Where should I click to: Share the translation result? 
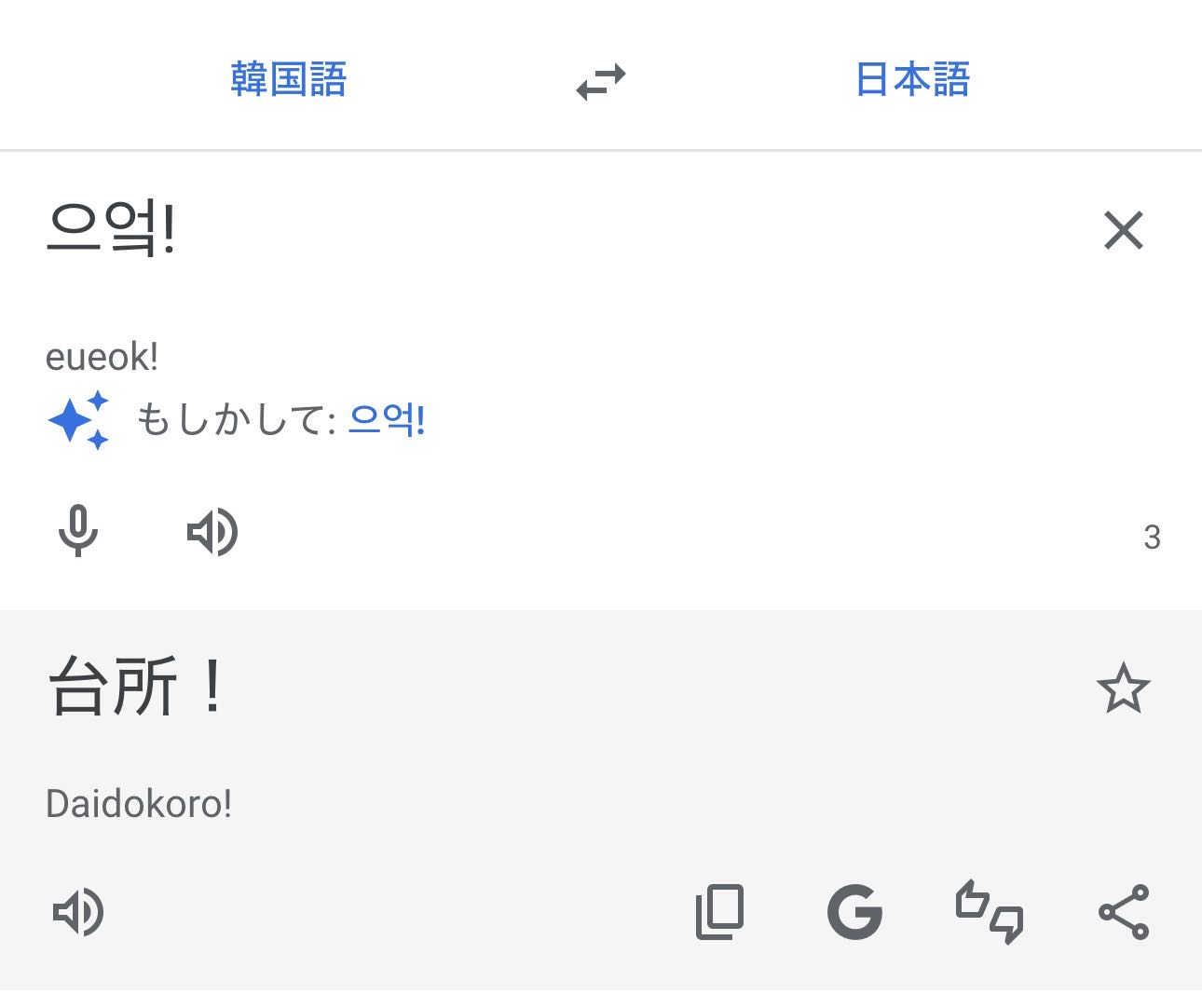[1124, 911]
